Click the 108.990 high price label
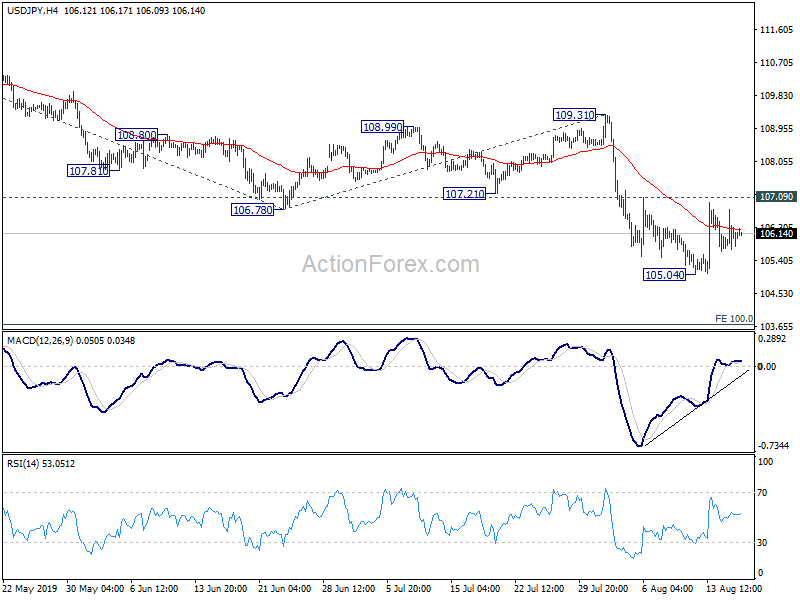The height and width of the screenshot is (600, 800). coord(382,127)
